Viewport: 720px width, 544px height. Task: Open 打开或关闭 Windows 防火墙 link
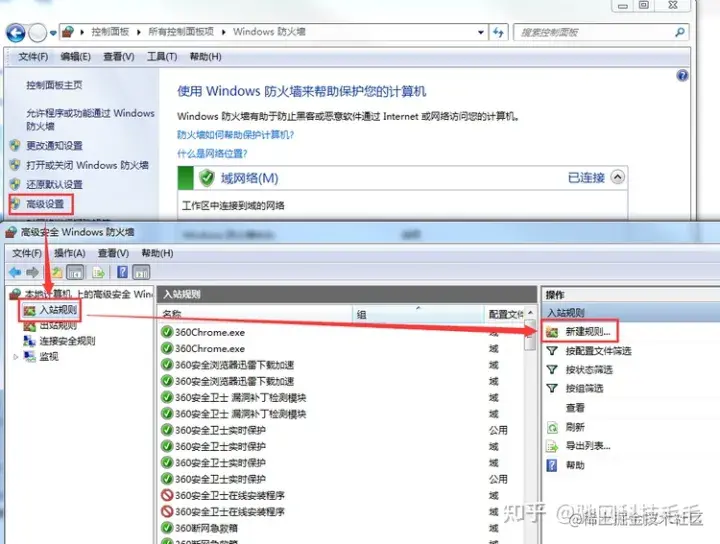87,165
